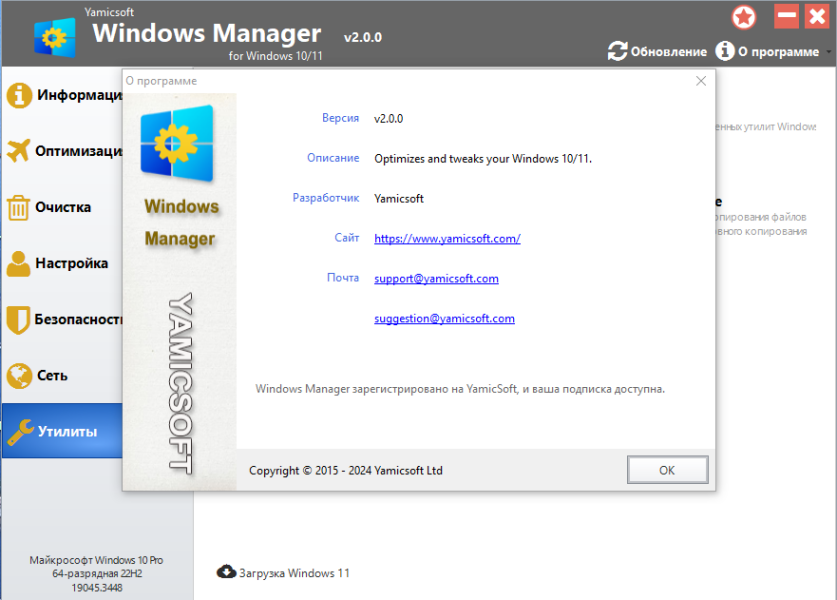Click the Майкрософт Windows 10 Pro text

point(96,560)
